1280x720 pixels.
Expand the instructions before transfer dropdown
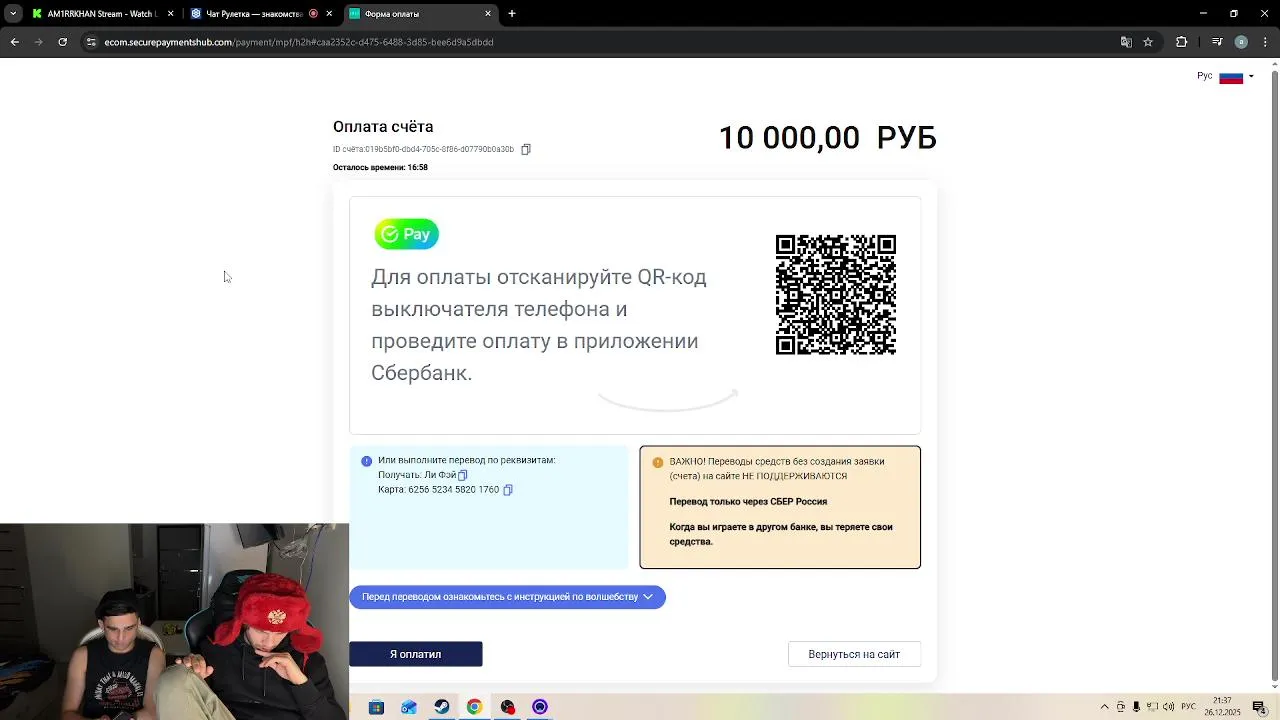507,597
